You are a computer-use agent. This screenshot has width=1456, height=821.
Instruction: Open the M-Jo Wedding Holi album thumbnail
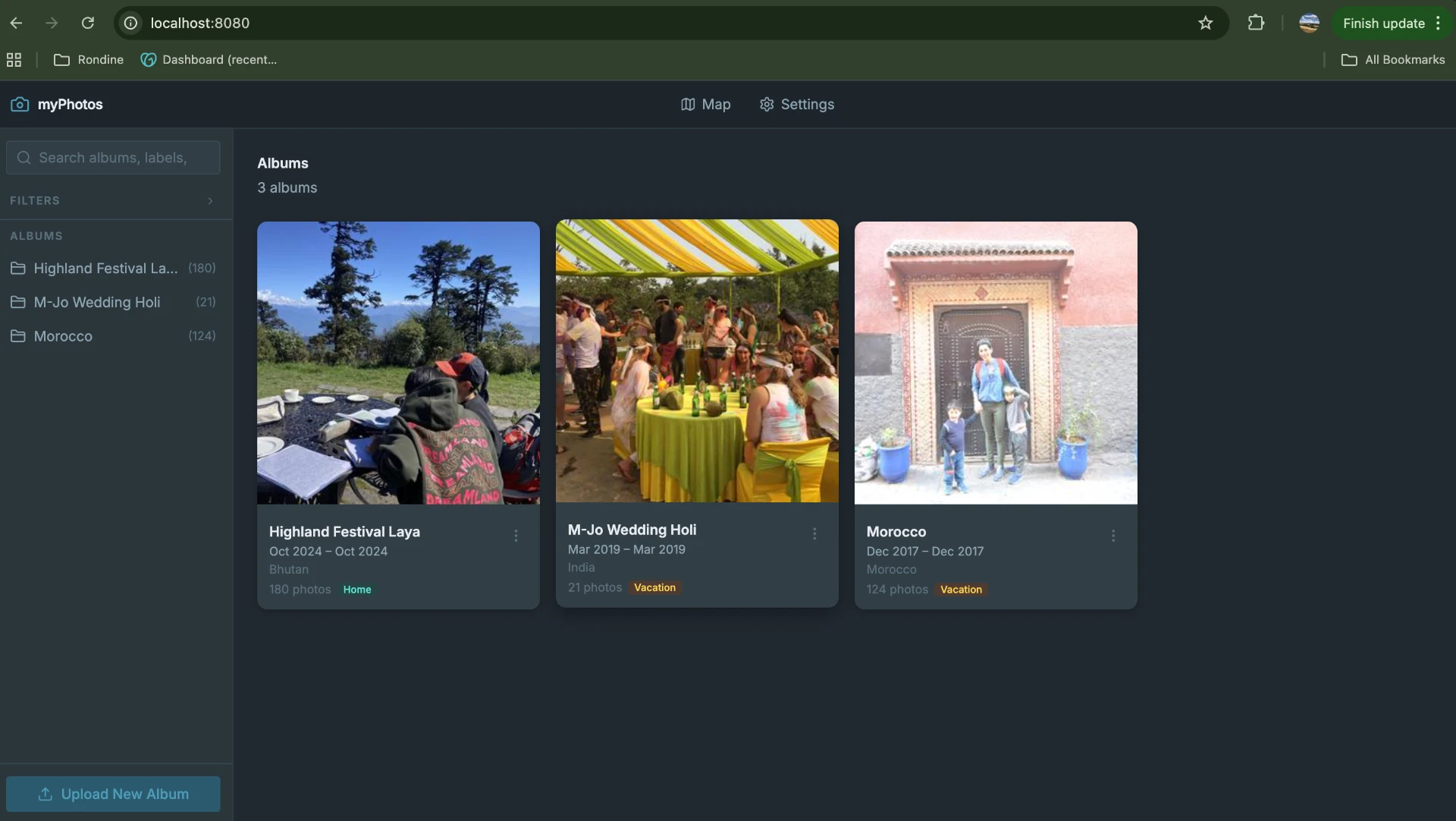click(697, 361)
